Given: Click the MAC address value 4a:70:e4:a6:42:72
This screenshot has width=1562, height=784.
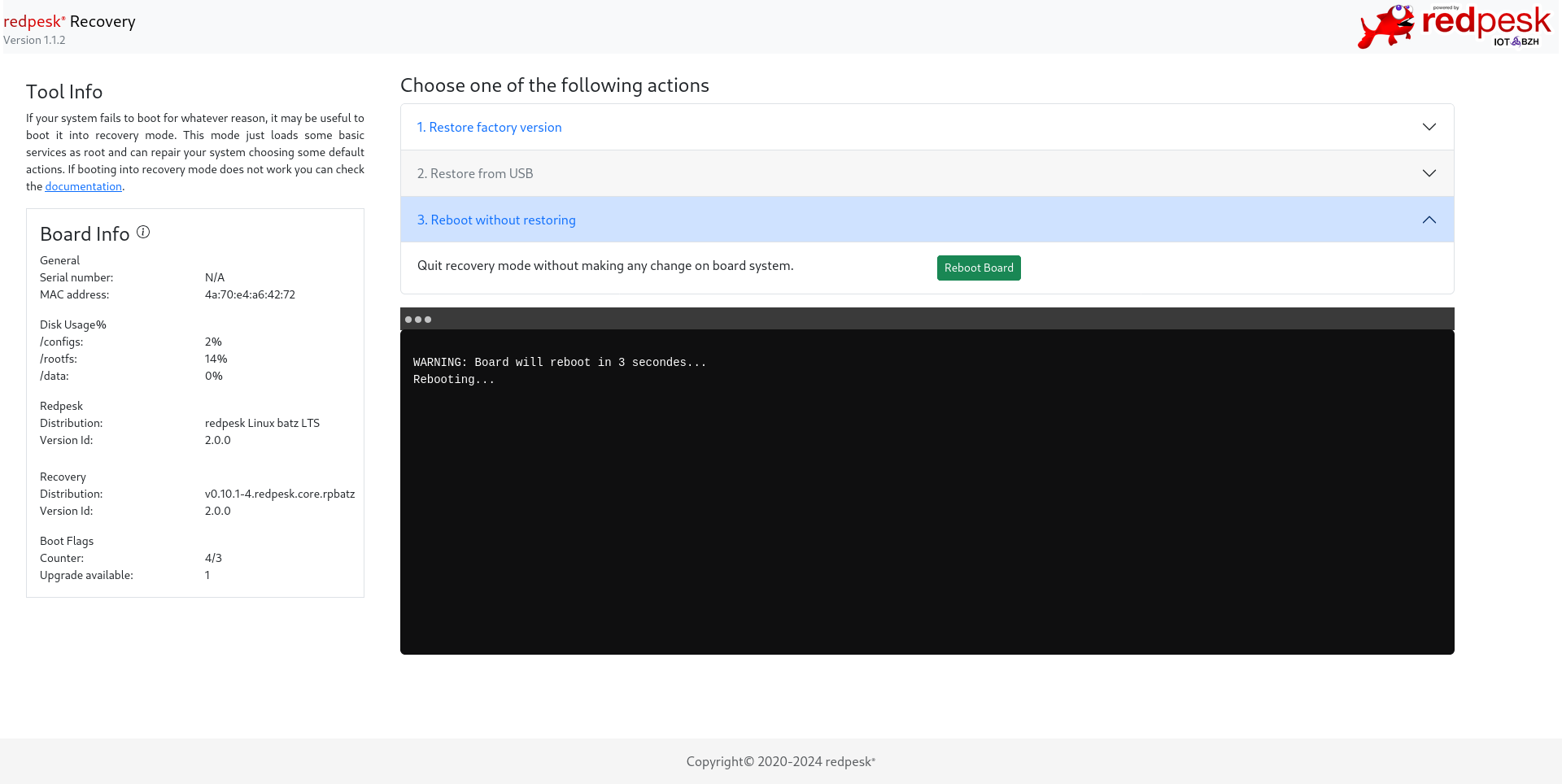Looking at the screenshot, I should [x=250, y=294].
